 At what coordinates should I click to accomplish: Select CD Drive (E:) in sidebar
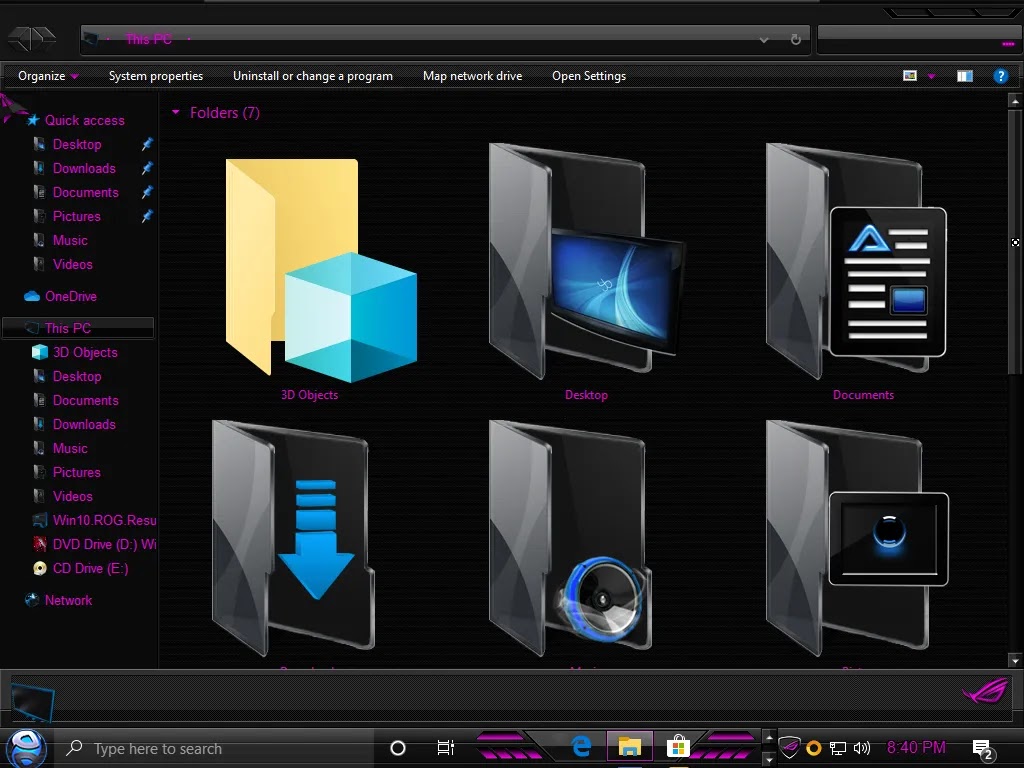pyautogui.click(x=90, y=569)
